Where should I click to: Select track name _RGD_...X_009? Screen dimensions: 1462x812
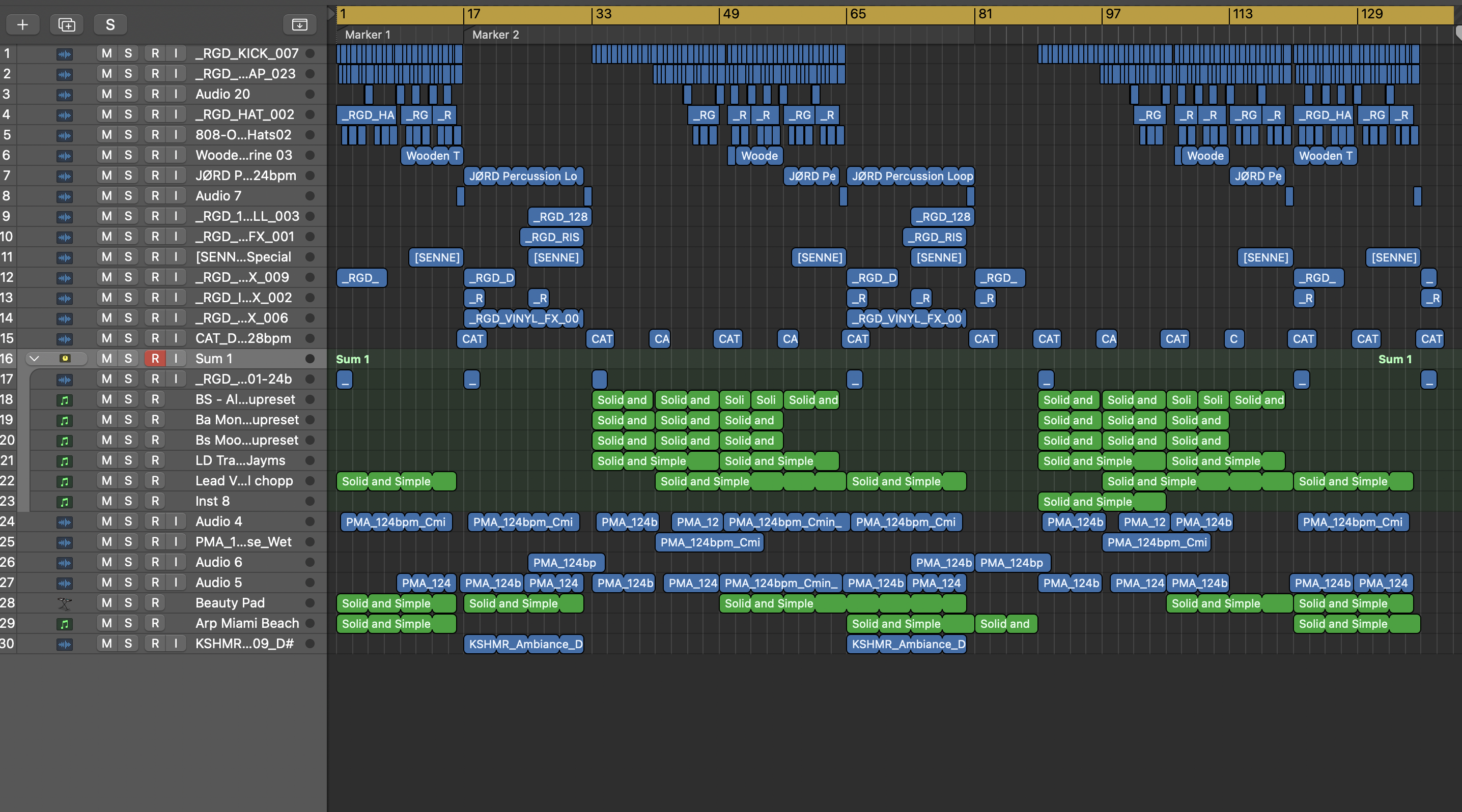[242, 277]
